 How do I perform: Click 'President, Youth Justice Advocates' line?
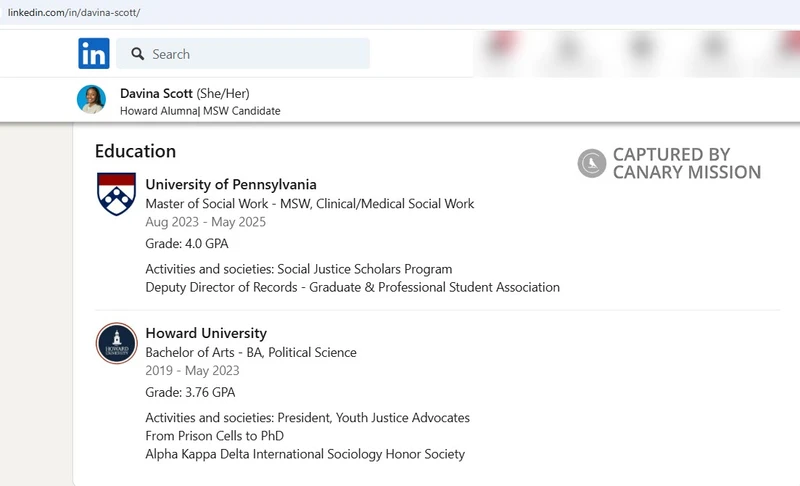tap(308, 418)
